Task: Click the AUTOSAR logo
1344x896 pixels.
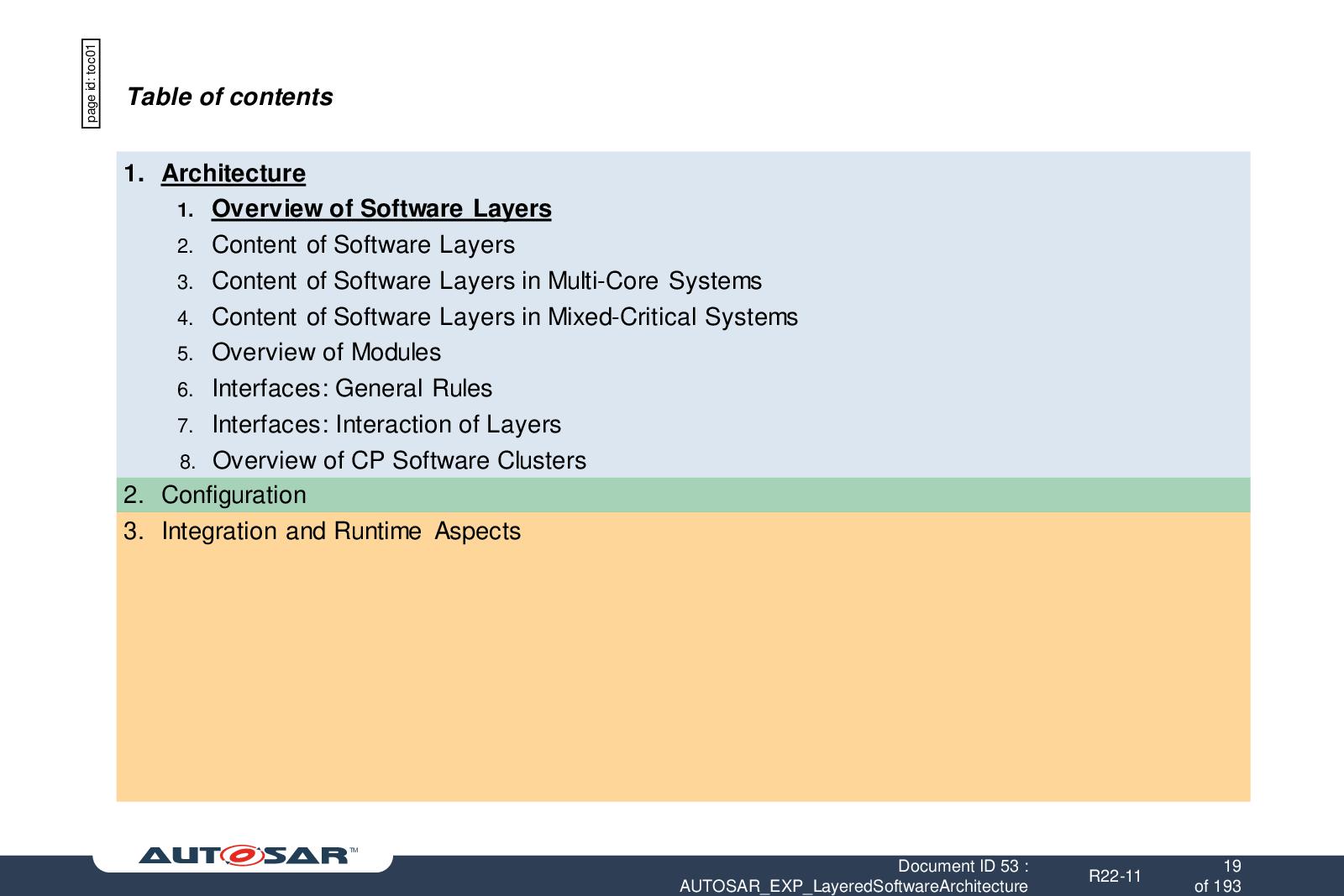Action: (x=247, y=855)
